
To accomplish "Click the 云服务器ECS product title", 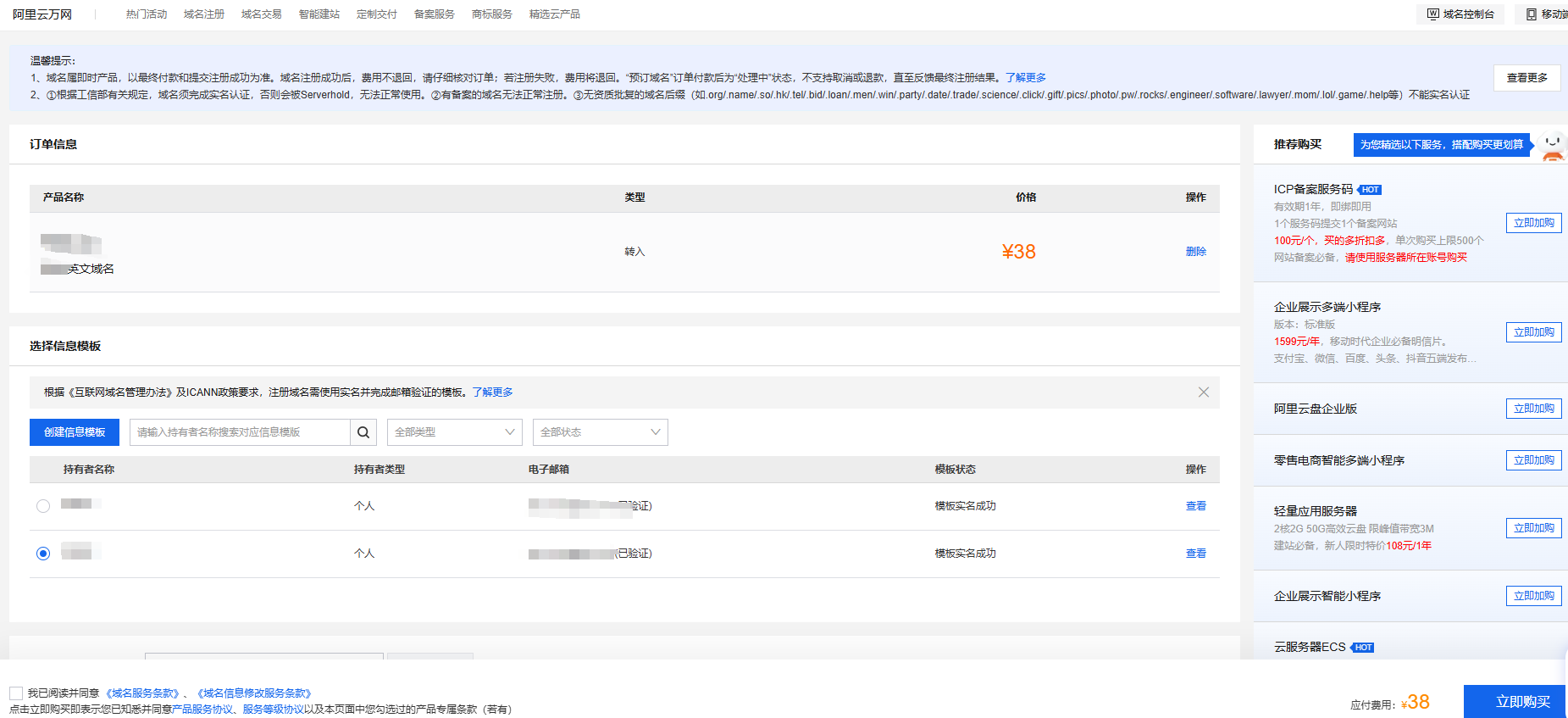I will pyautogui.click(x=1310, y=647).
